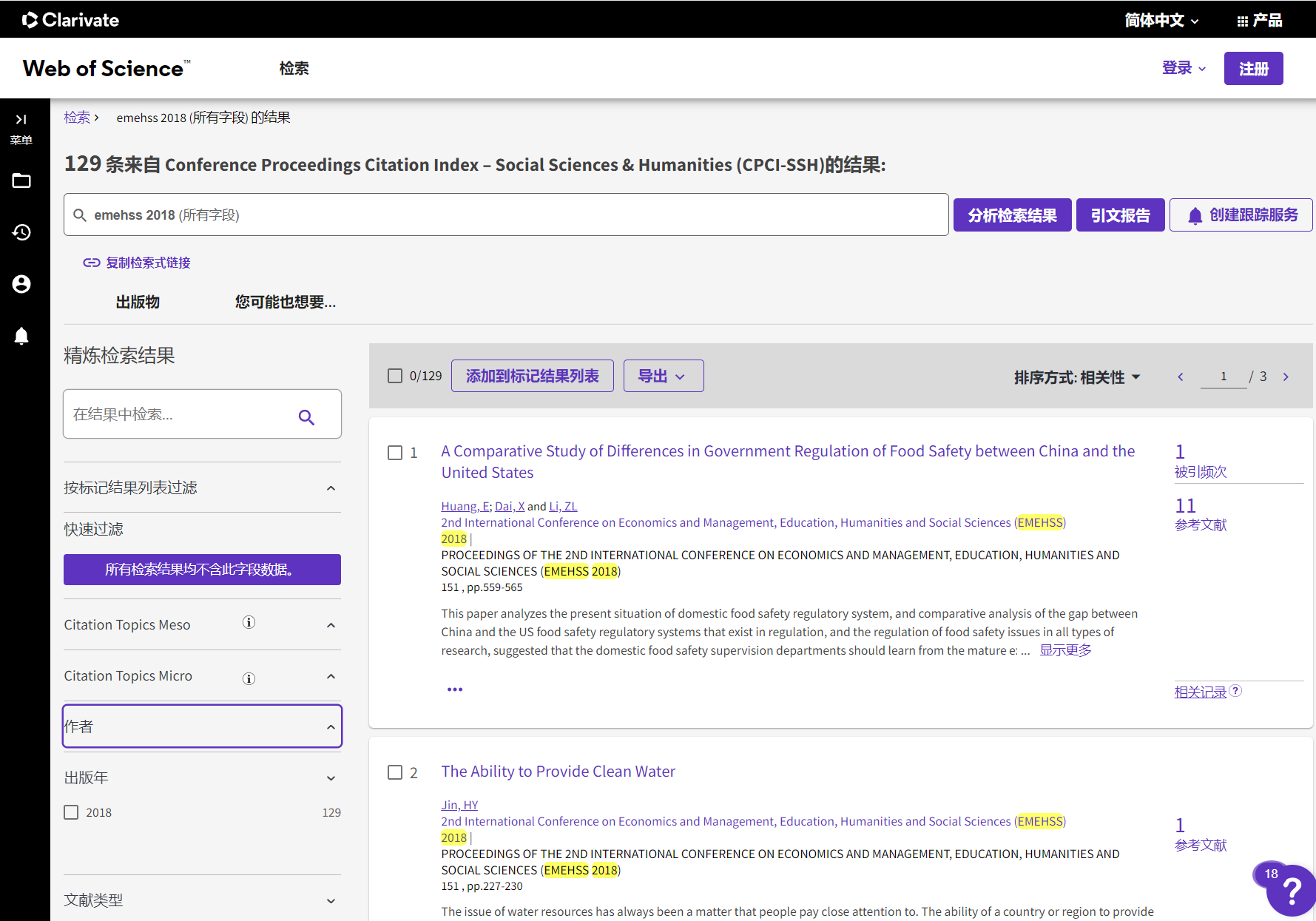Open alerts bell in sidebar
Viewport: 1316px width, 921px height.
[21, 336]
